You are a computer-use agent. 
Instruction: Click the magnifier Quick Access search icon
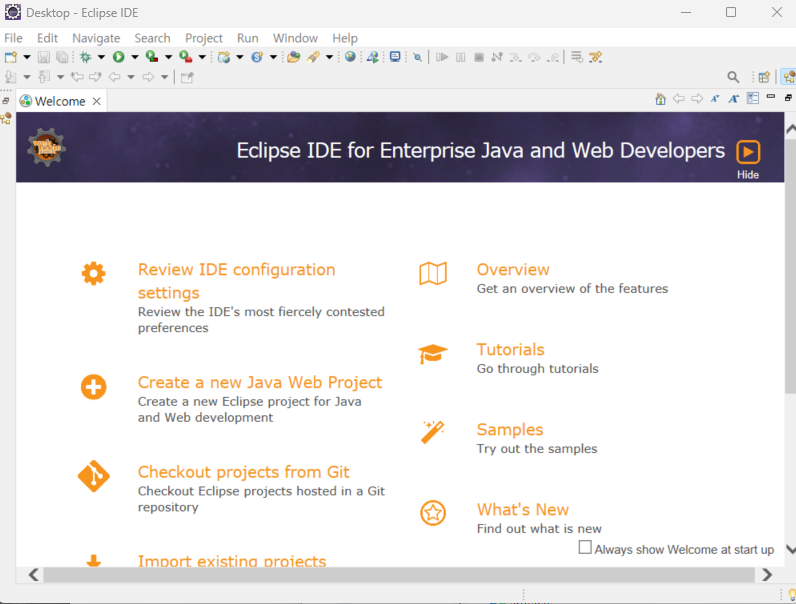(733, 77)
